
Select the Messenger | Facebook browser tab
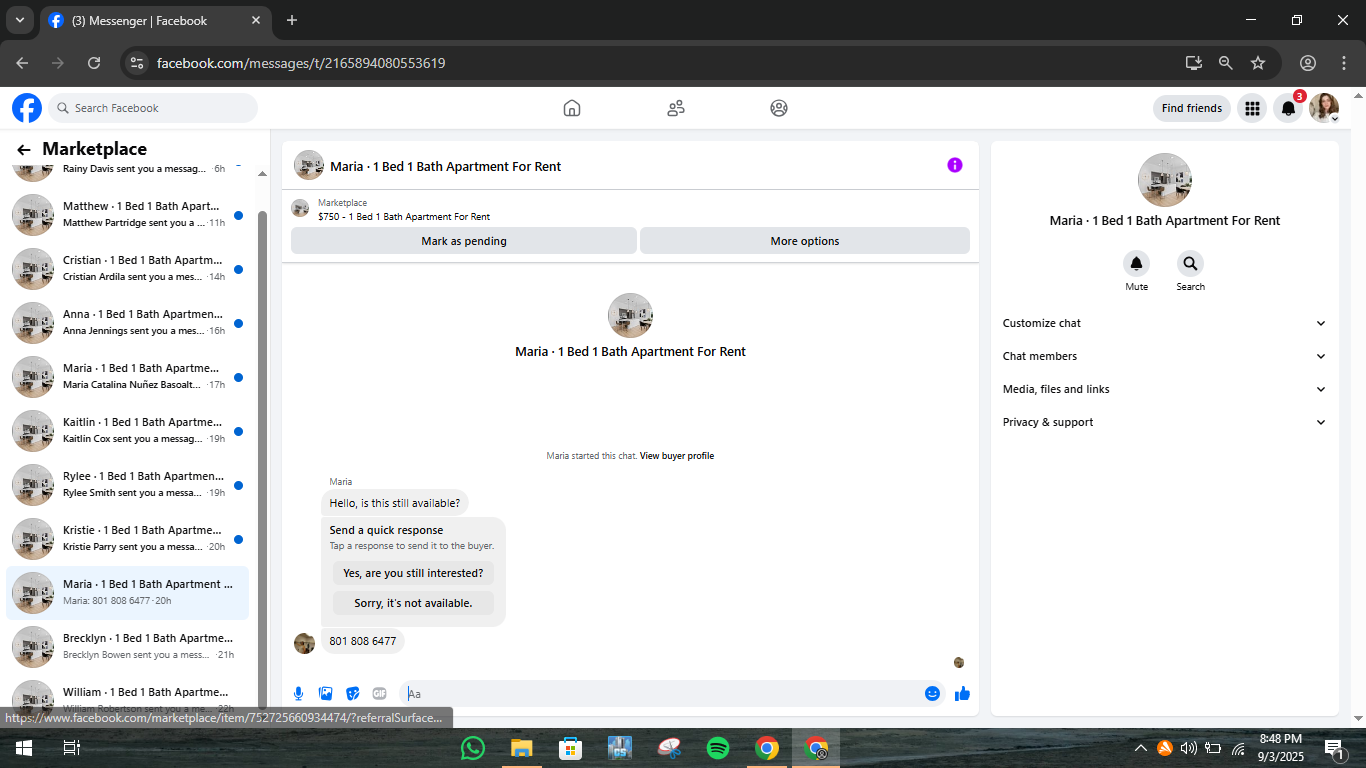pos(155,20)
